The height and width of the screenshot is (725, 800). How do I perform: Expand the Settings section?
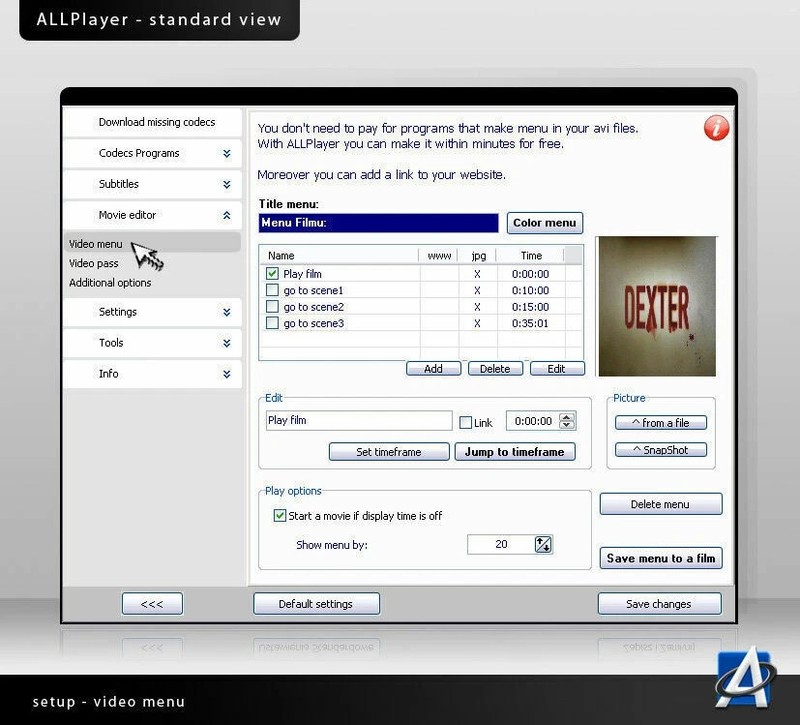point(227,312)
